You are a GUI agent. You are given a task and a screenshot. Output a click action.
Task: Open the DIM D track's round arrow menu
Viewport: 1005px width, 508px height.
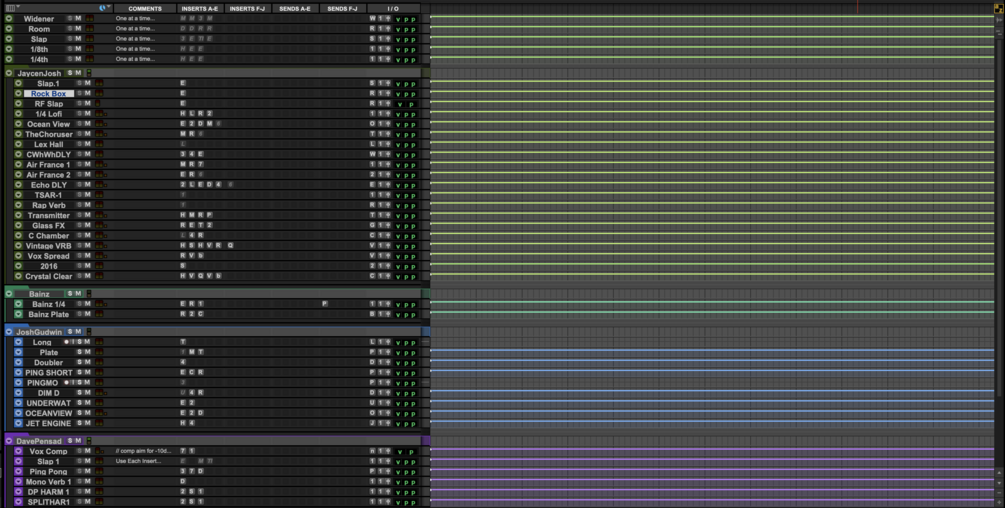[19, 393]
